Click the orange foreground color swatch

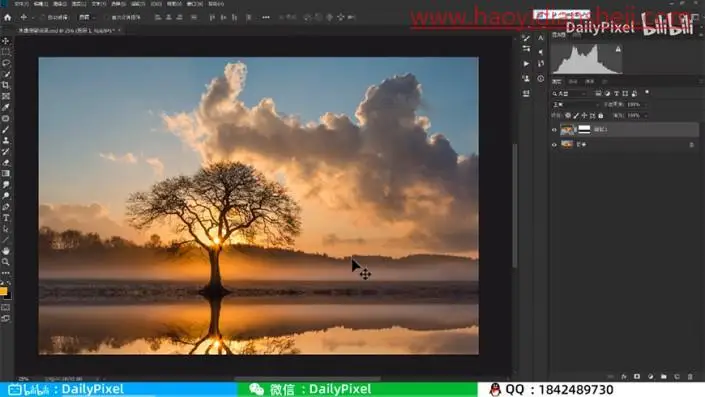(4, 291)
